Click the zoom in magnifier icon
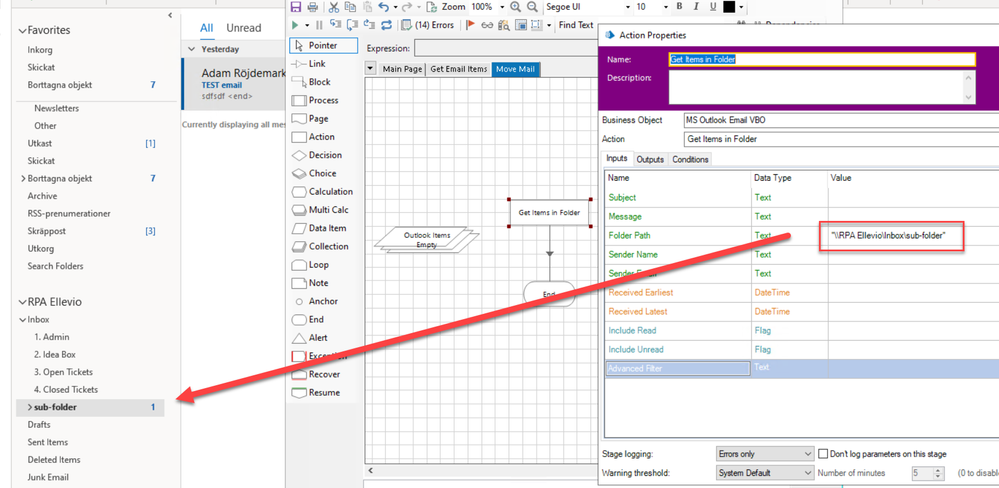999x488 pixels. pyautogui.click(x=516, y=7)
